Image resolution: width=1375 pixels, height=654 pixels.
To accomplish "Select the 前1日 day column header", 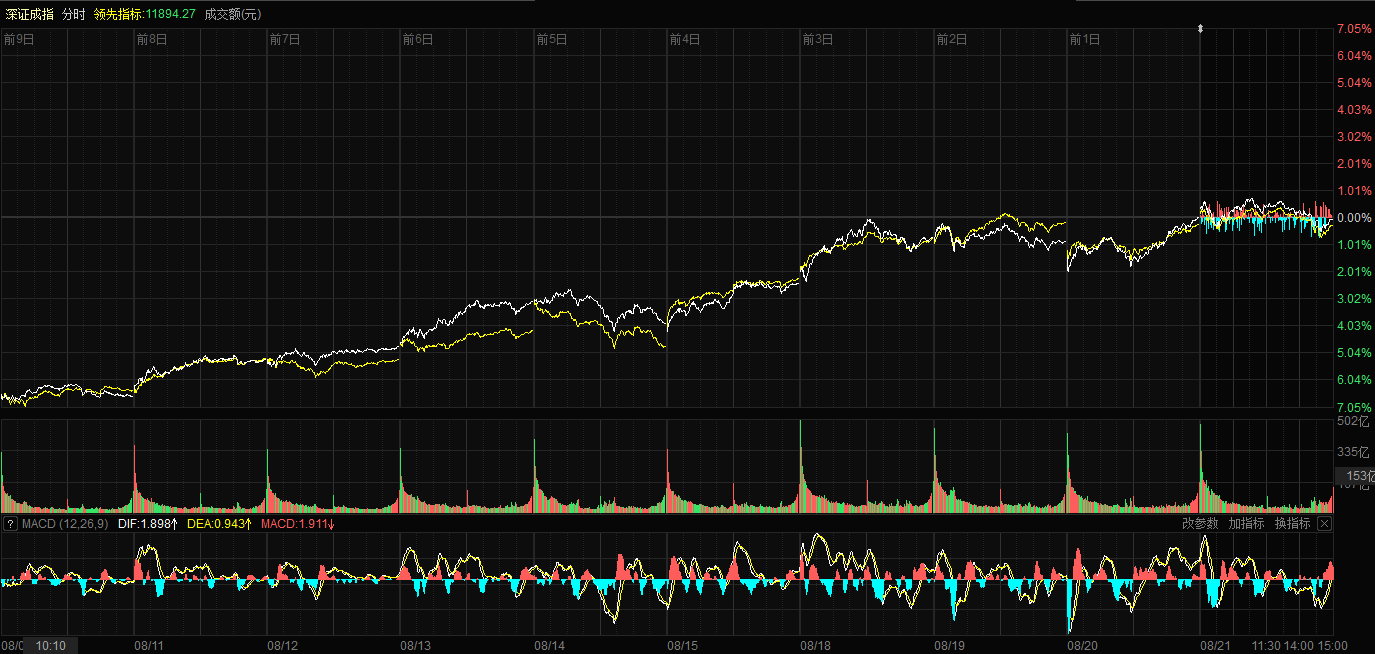I will tap(1084, 40).
